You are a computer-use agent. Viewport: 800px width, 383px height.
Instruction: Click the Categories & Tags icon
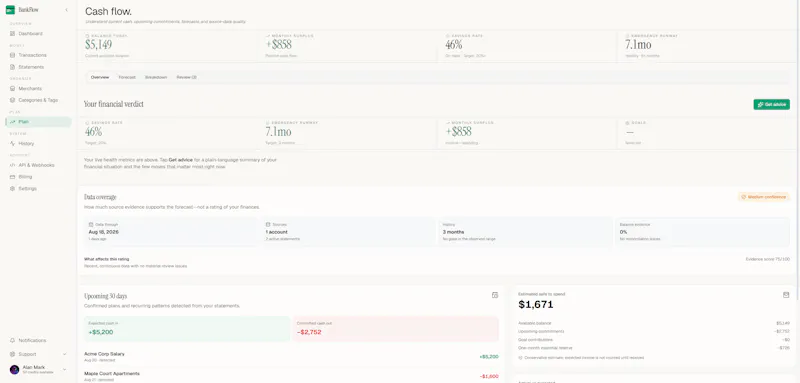tap(13, 100)
